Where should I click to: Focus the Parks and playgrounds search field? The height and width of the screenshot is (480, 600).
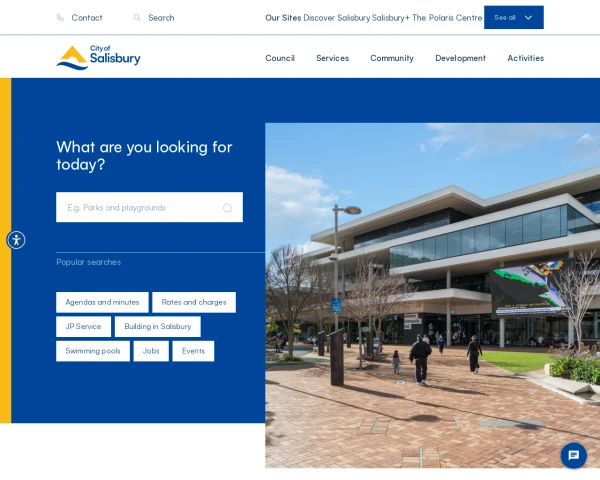click(x=149, y=207)
